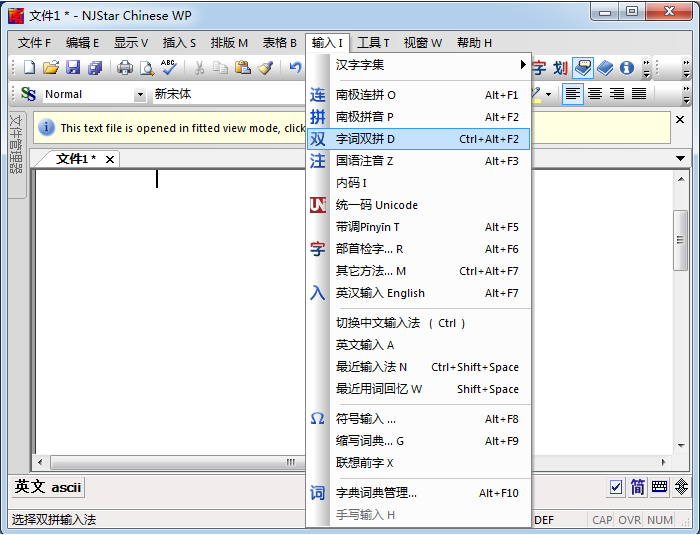Toggle the instant dictionary book-with-bubble icon

pos(583,68)
